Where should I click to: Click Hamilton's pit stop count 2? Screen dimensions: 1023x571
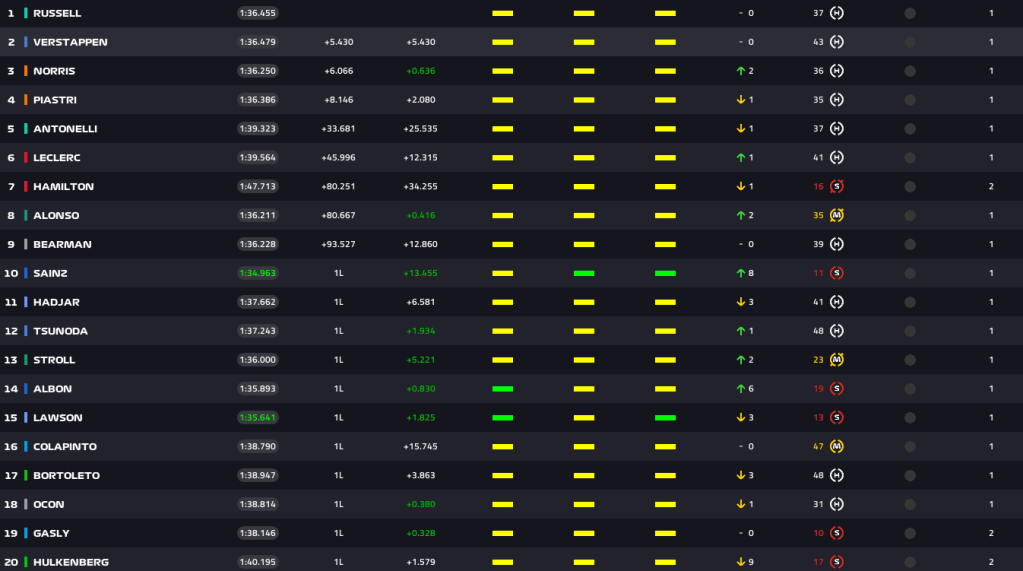[991, 187]
